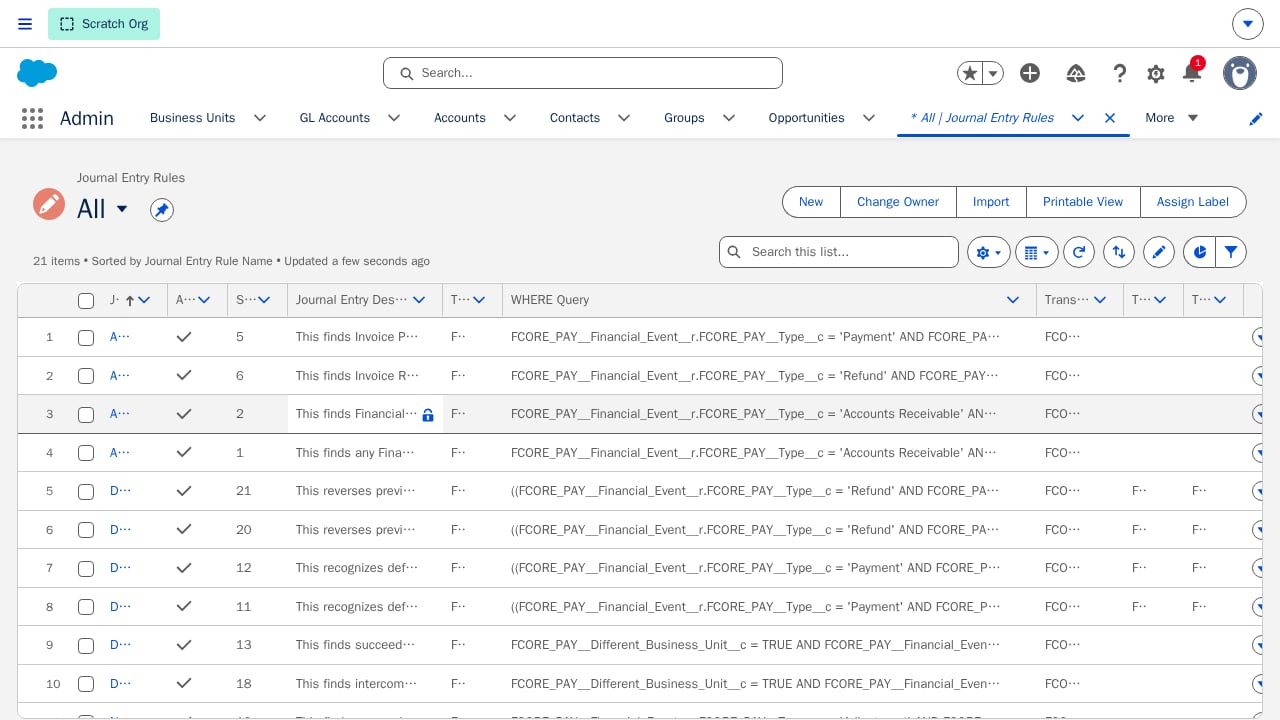
Task: Open the More navigation menu
Action: [x=1172, y=118]
